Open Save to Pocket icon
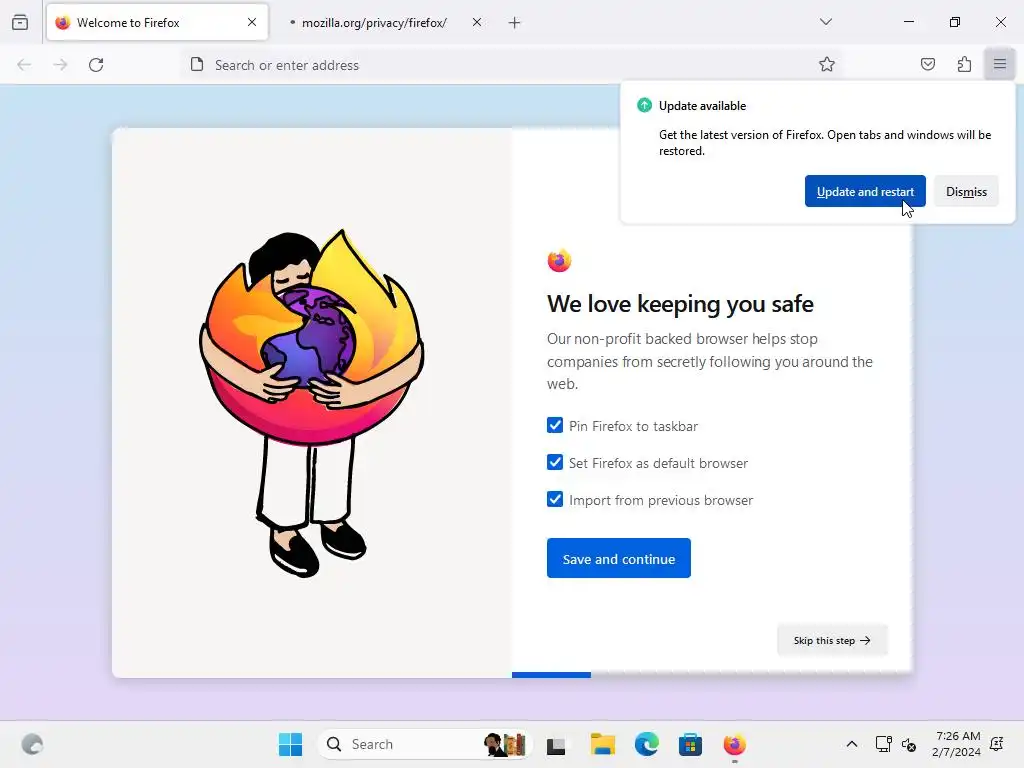Viewport: 1024px width, 768px height. tap(927, 64)
